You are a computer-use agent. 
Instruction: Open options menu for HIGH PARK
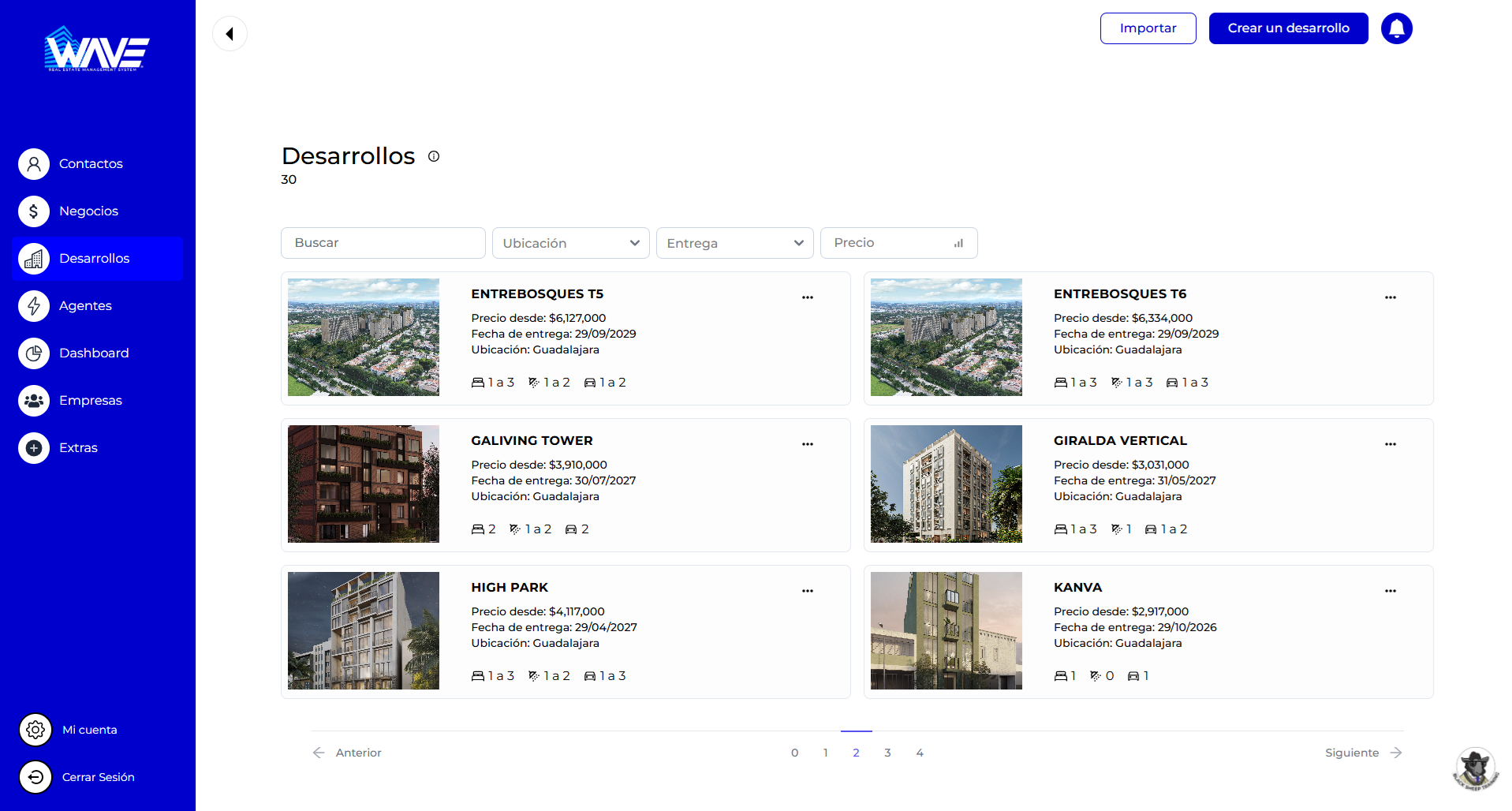point(808,591)
